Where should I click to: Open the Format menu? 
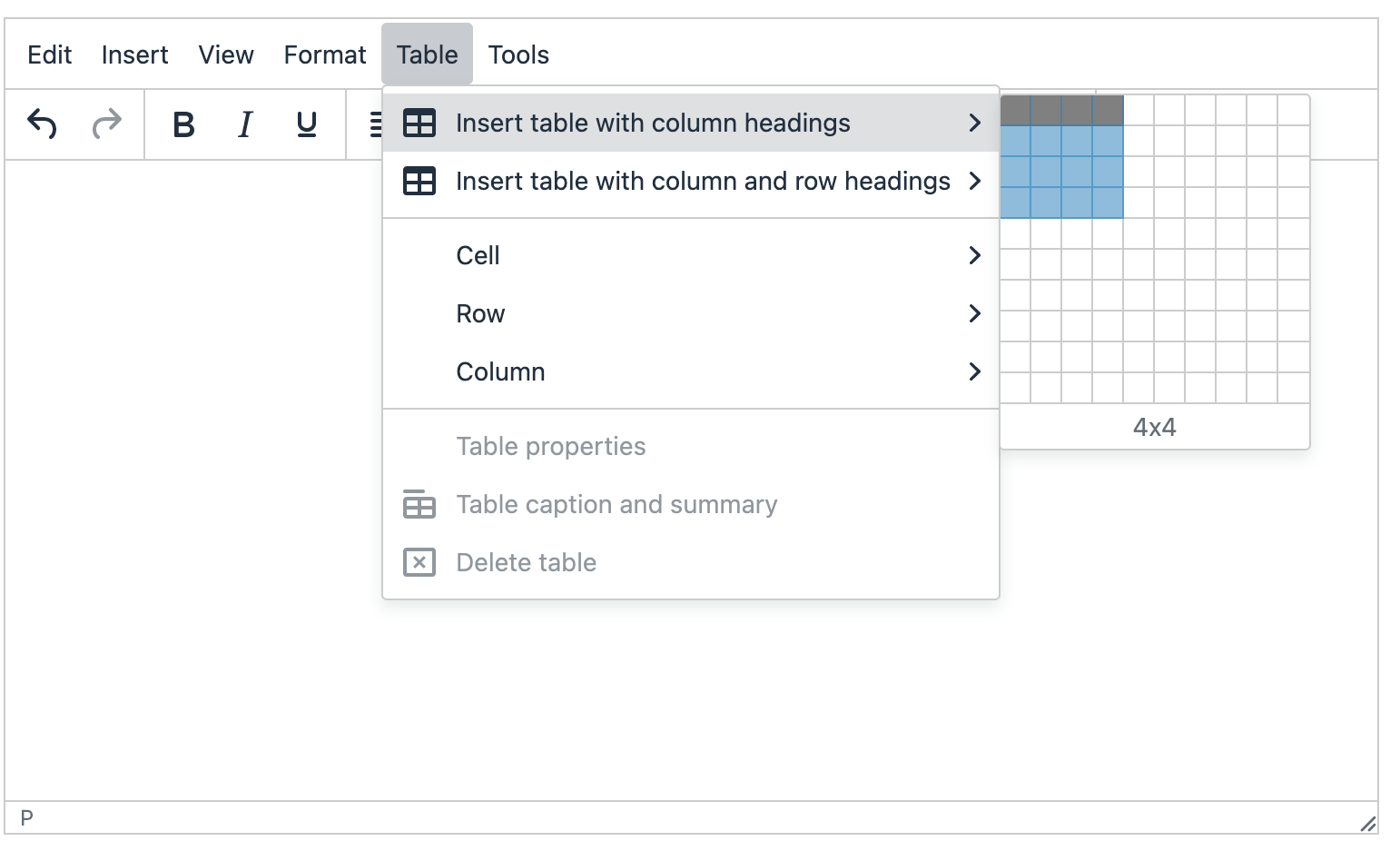click(x=324, y=54)
